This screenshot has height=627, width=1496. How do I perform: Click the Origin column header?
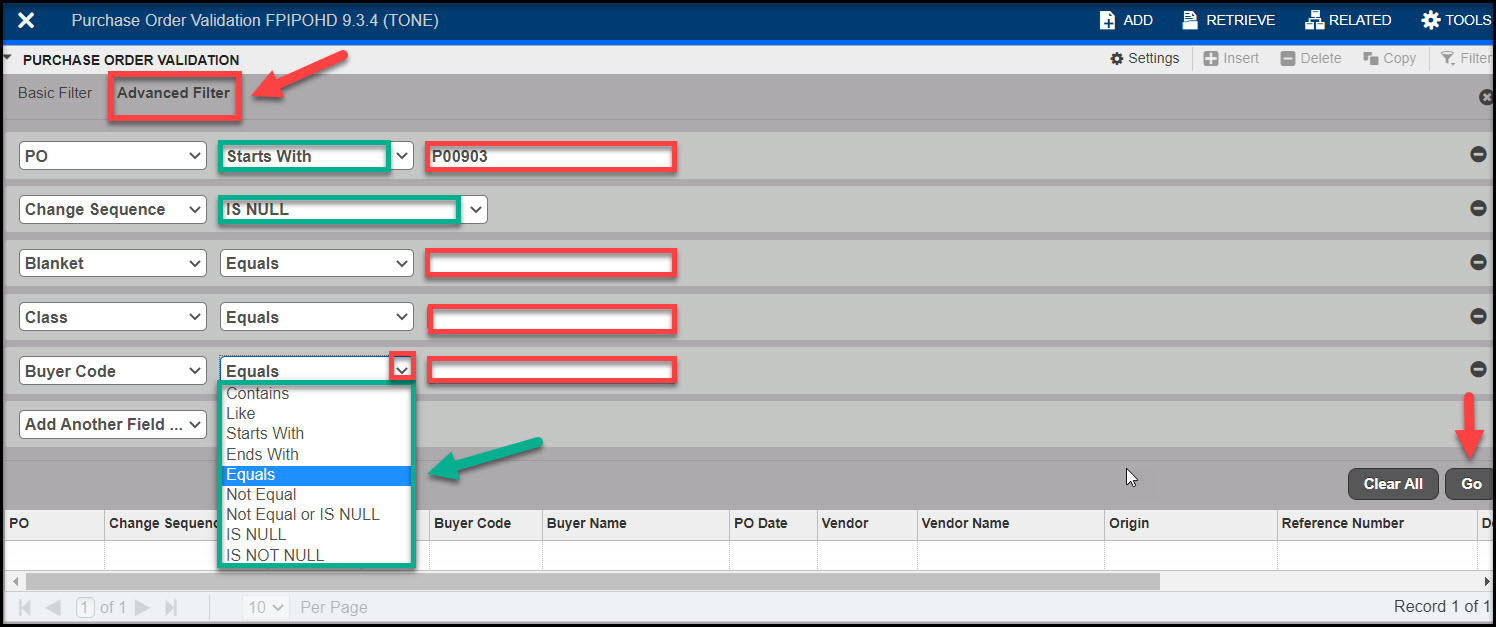(x=1191, y=524)
